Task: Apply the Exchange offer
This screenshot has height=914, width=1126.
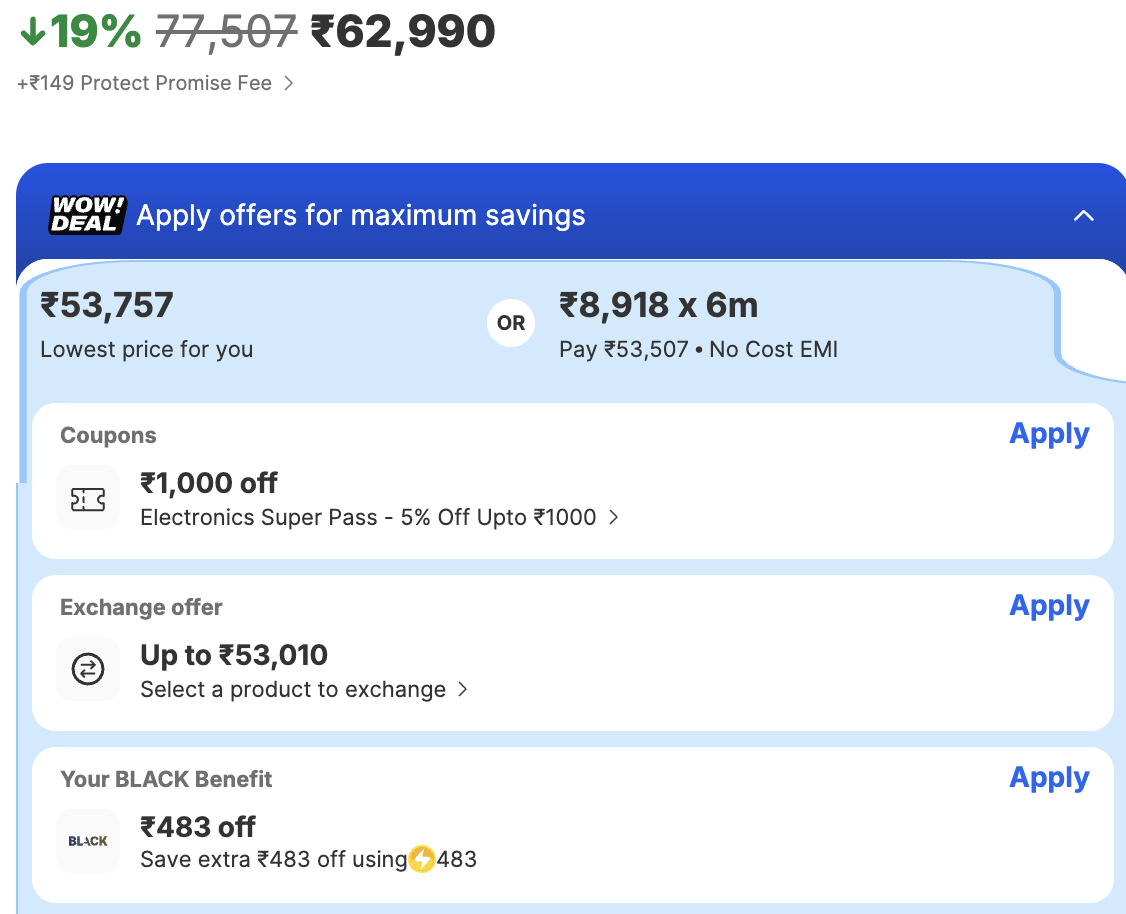Action: (1049, 606)
